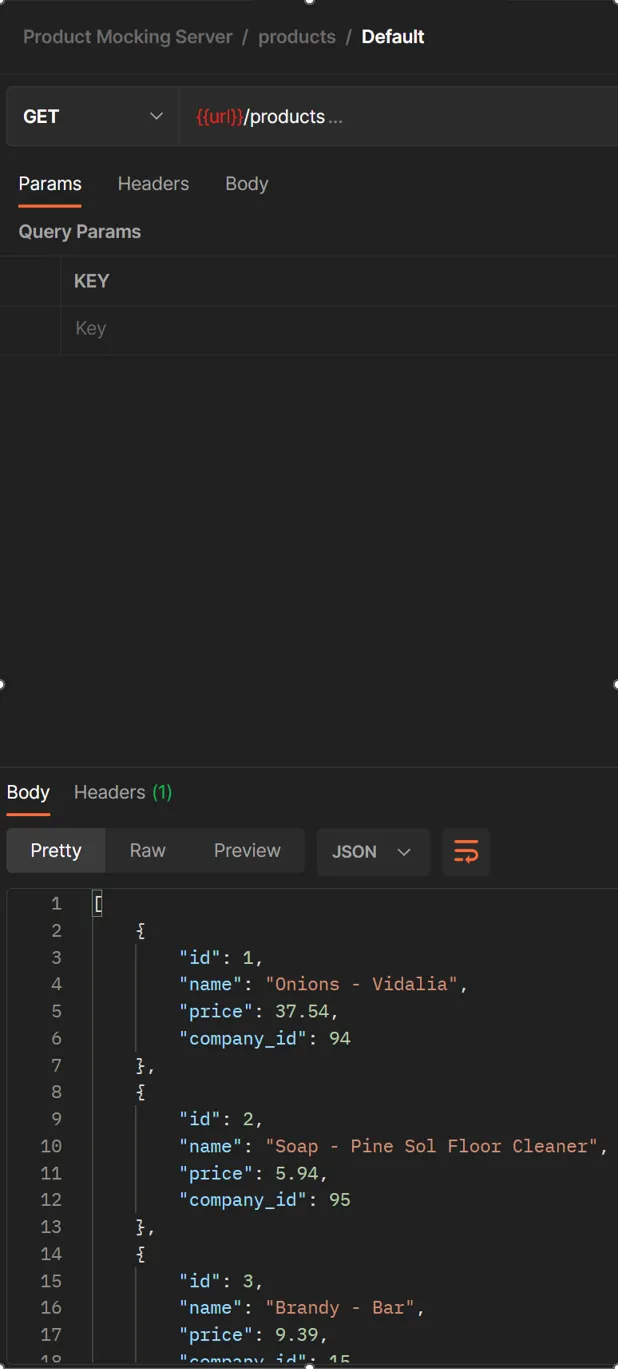Screen dimensions: 618x1369
Task: Click the "id": 1 line
Action: 221,958
